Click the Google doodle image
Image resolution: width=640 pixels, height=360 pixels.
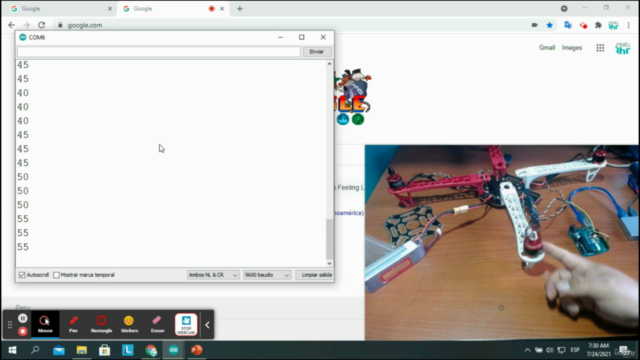352,97
